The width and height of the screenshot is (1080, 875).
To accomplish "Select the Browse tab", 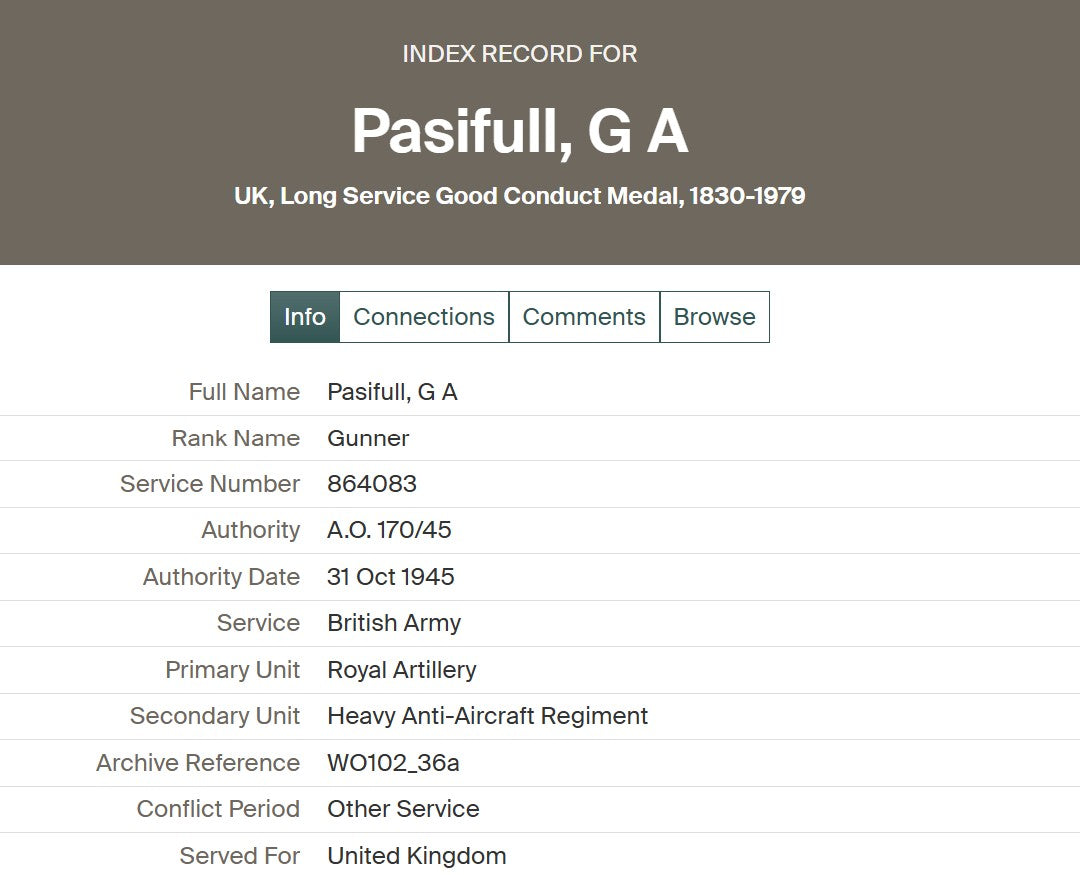I will tap(714, 317).
